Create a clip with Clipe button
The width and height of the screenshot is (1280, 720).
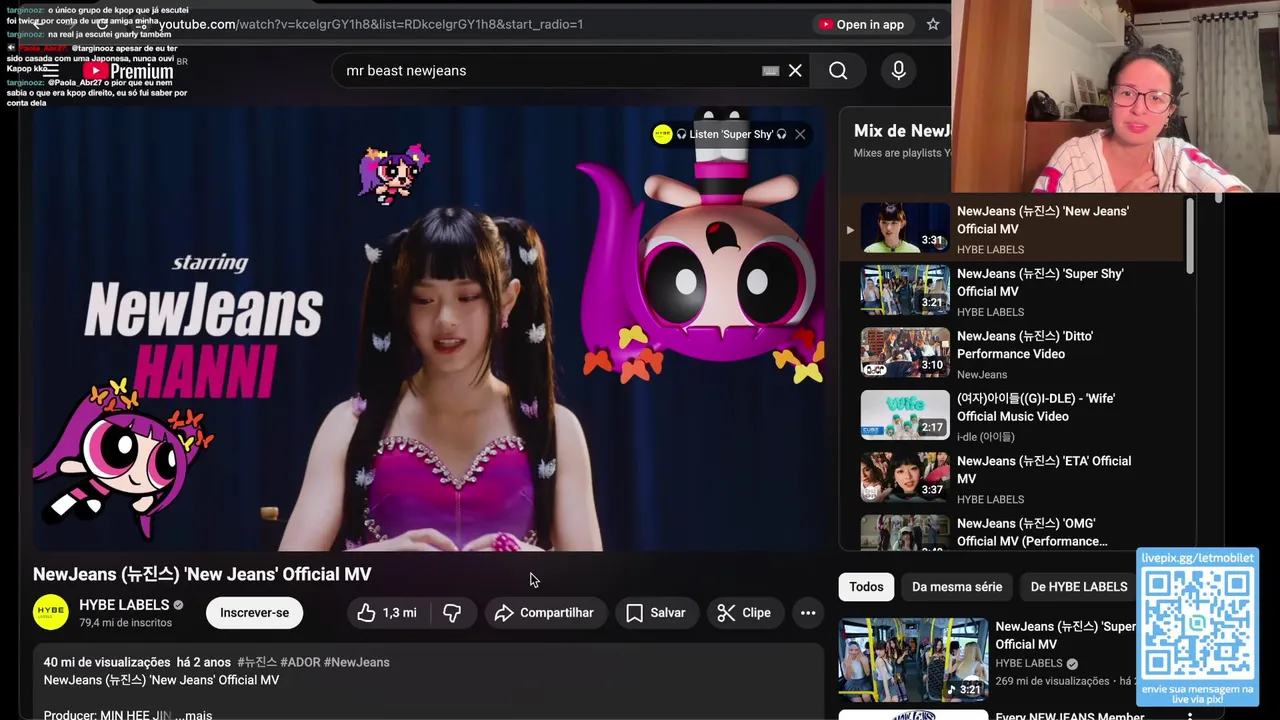(744, 613)
